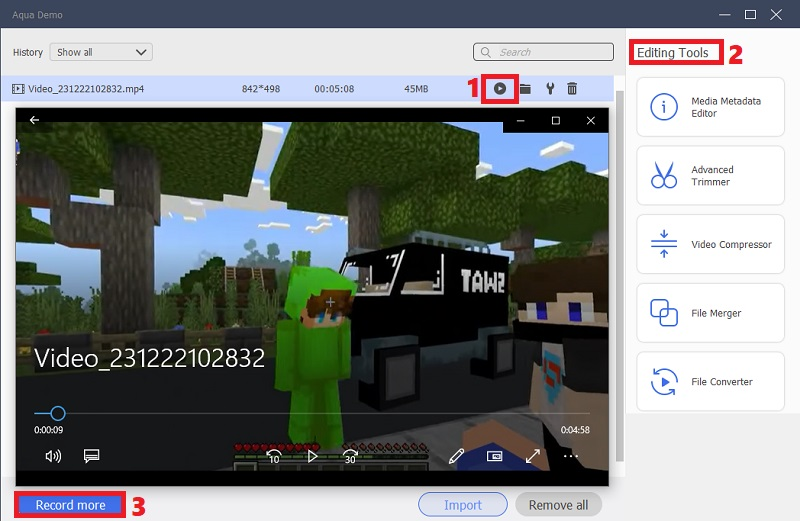Screen dimensions: 800x521
Task: Launch the Advanced Trimmer scissors tool
Action: point(710,176)
